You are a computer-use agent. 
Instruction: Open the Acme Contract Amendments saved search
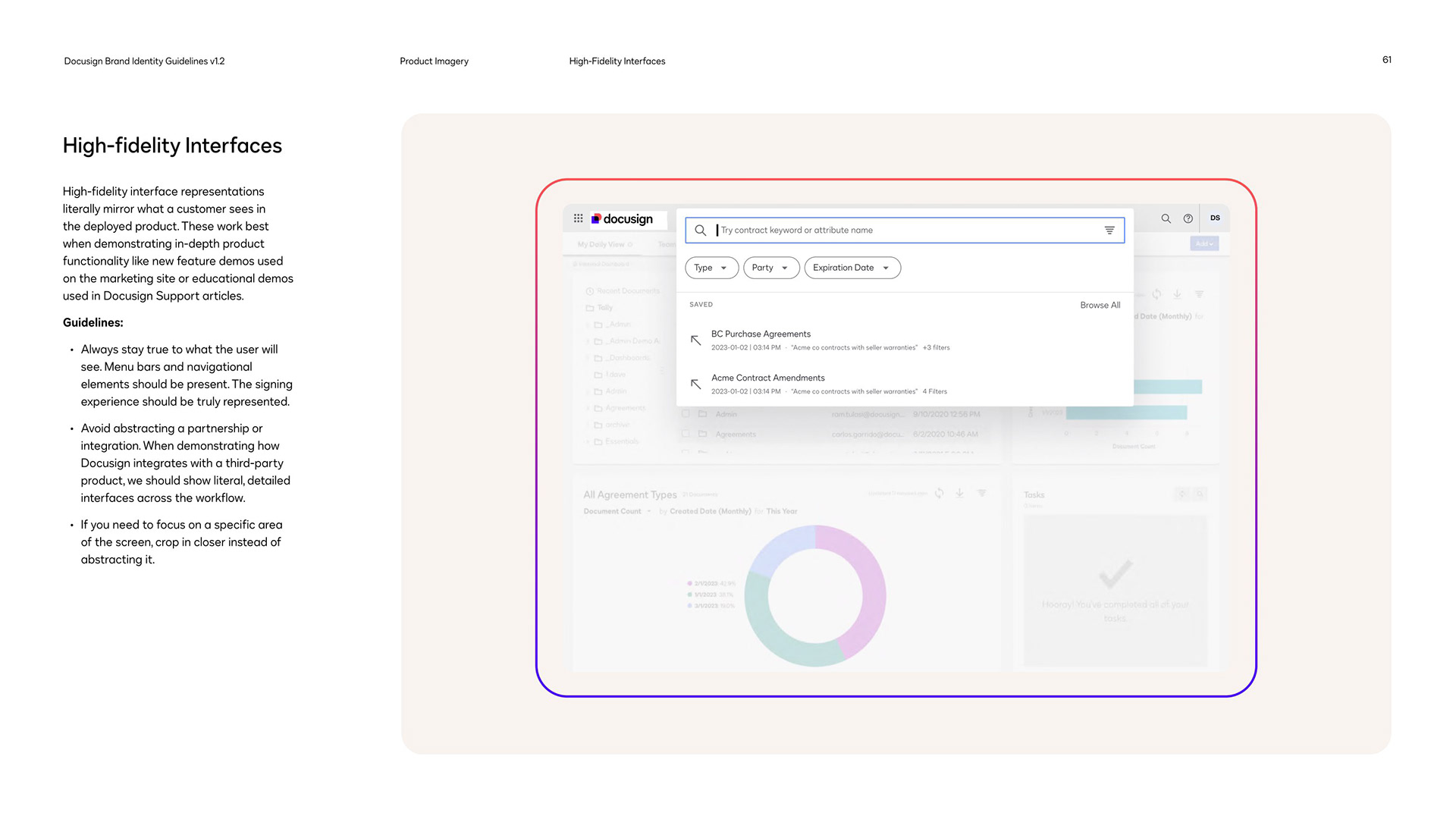click(767, 378)
